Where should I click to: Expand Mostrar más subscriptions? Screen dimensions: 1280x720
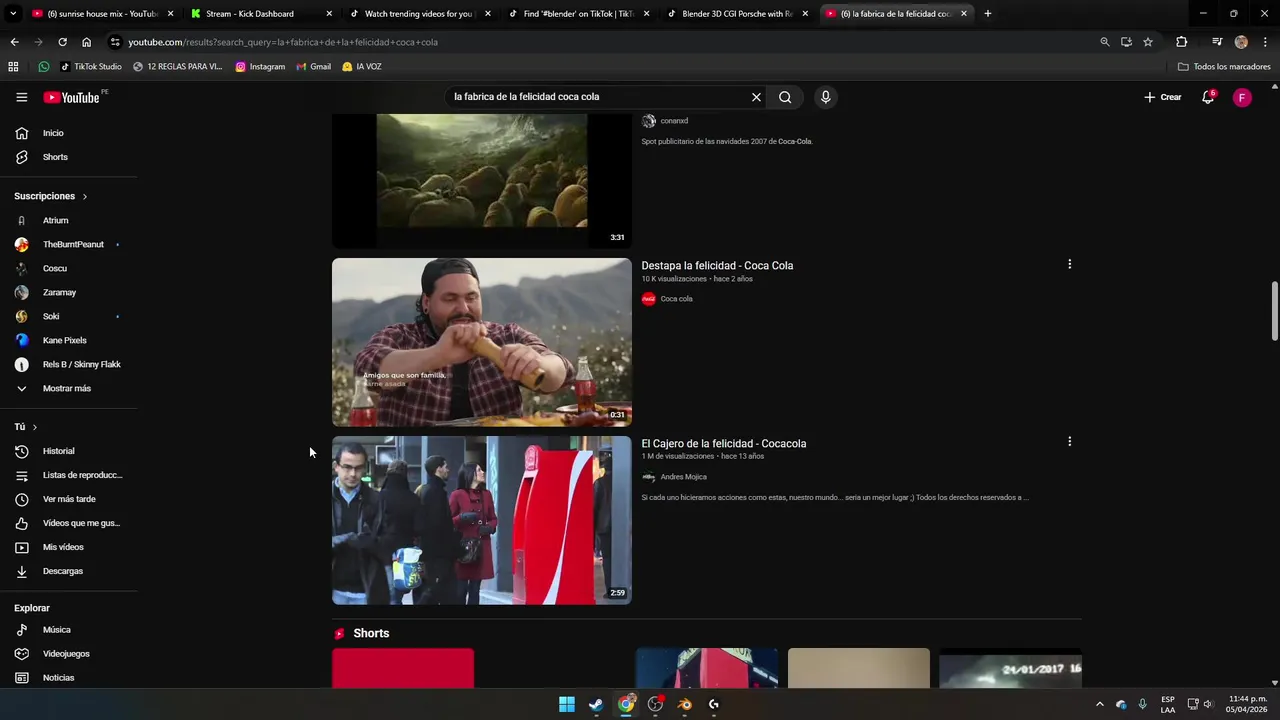(66, 388)
